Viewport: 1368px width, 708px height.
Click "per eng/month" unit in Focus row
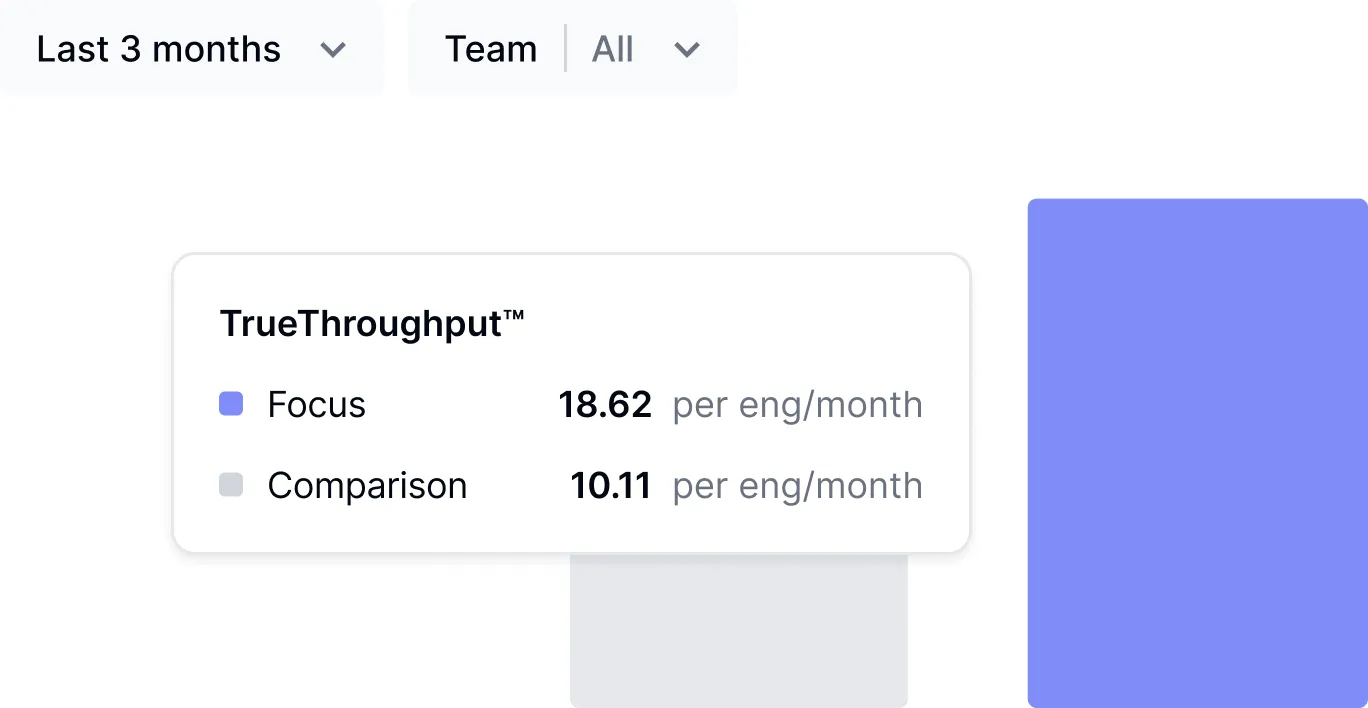click(797, 405)
